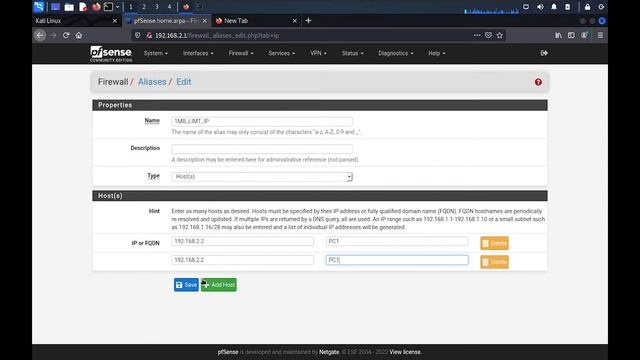Open the Kali applications menu icon
This screenshot has width=640, height=360.
point(39,7)
